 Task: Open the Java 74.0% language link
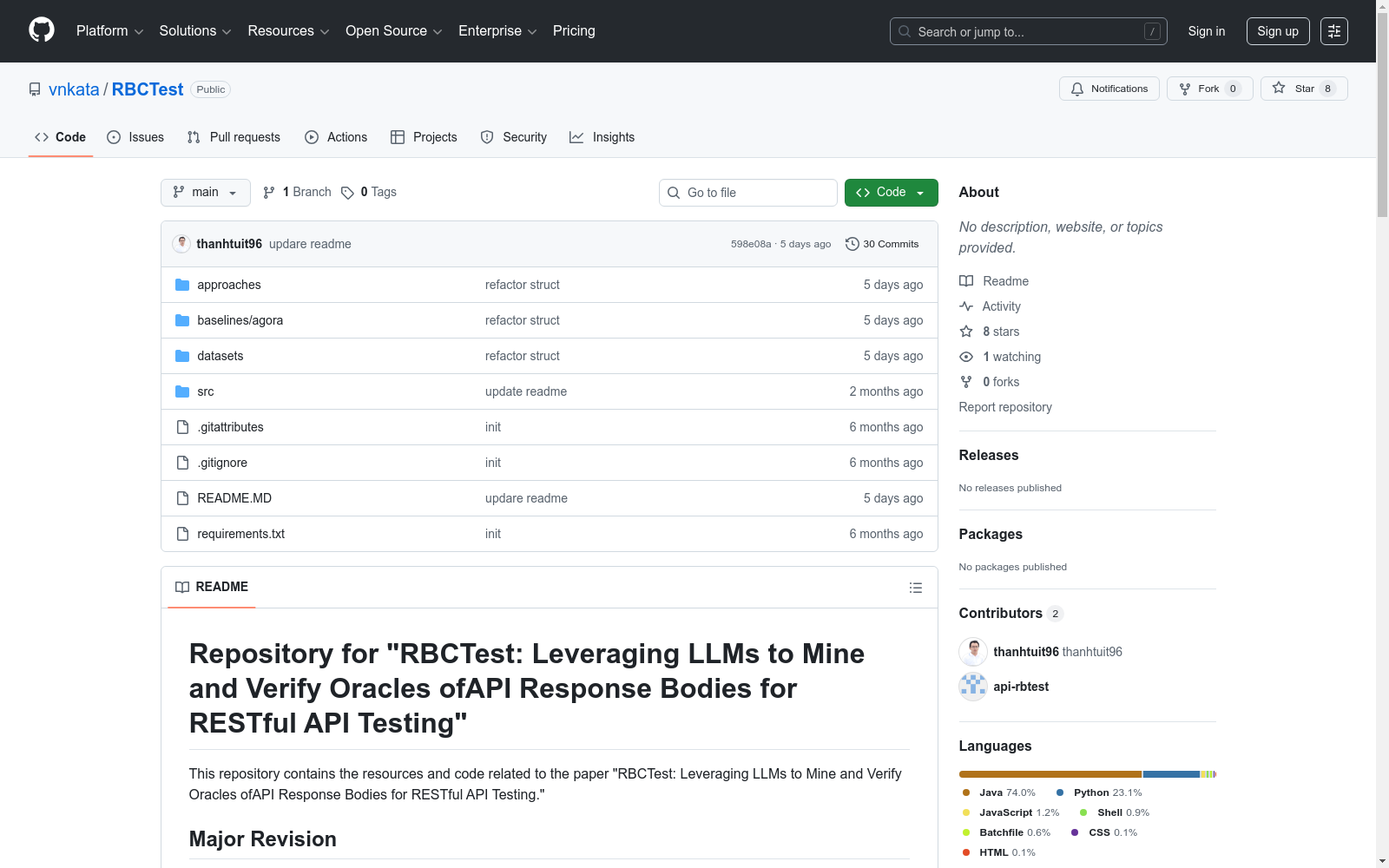999,792
